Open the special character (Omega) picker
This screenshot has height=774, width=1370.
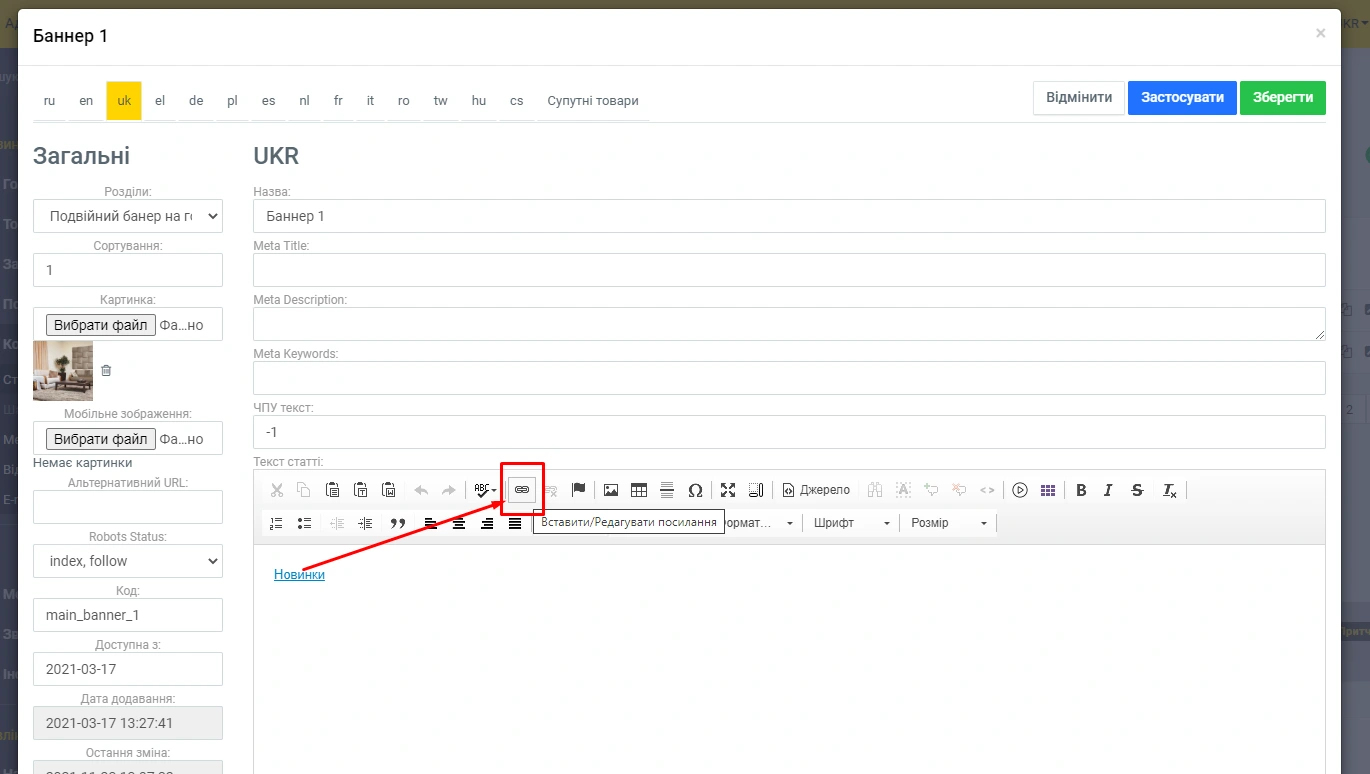pyautogui.click(x=695, y=490)
